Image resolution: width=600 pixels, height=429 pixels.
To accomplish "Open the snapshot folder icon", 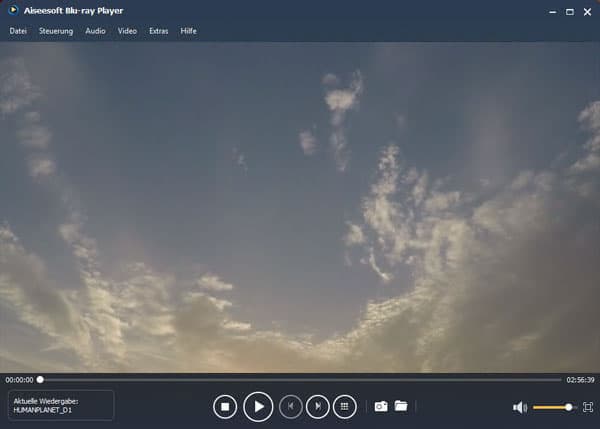I will point(401,406).
